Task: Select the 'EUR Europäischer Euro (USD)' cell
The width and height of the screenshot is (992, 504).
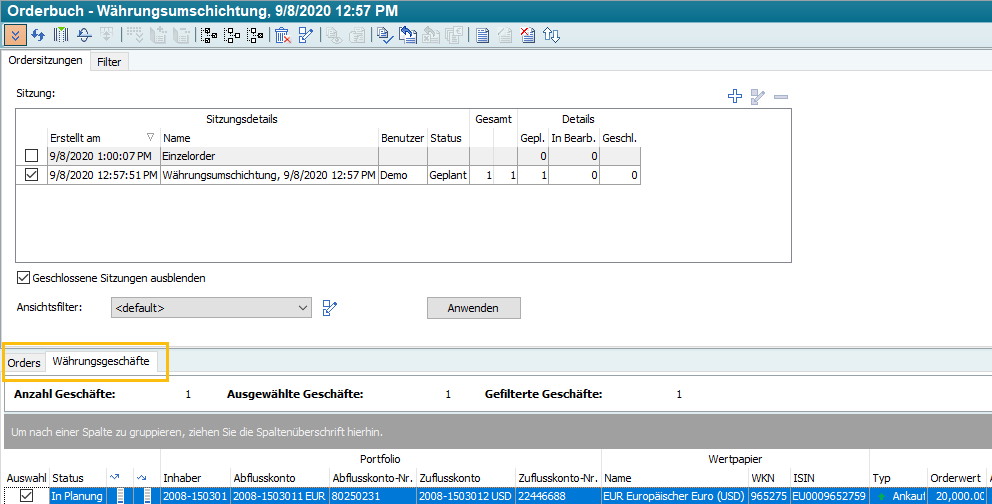Action: pyautogui.click(x=673, y=496)
